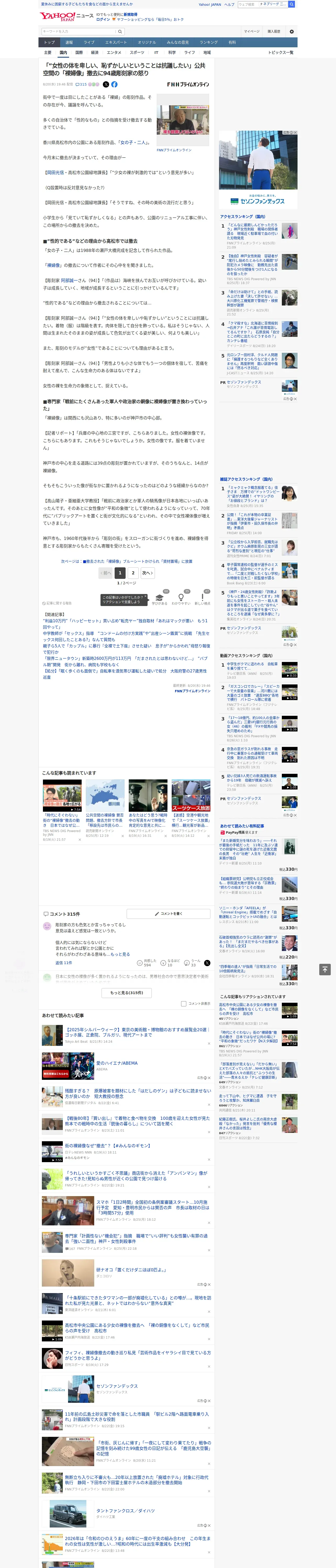336x1568 pixels.
Task: Open the オリジナル main tab
Action: 147,43
